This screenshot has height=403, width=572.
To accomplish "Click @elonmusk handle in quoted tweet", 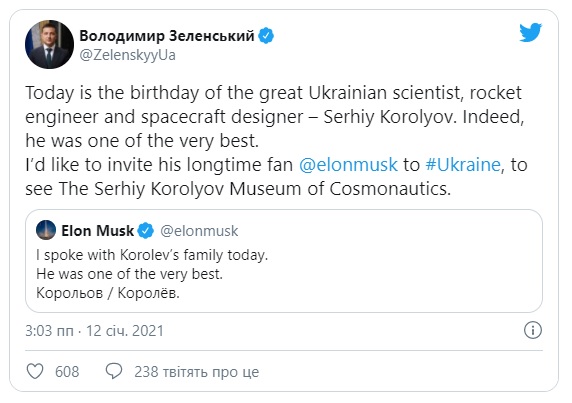I will (199, 231).
